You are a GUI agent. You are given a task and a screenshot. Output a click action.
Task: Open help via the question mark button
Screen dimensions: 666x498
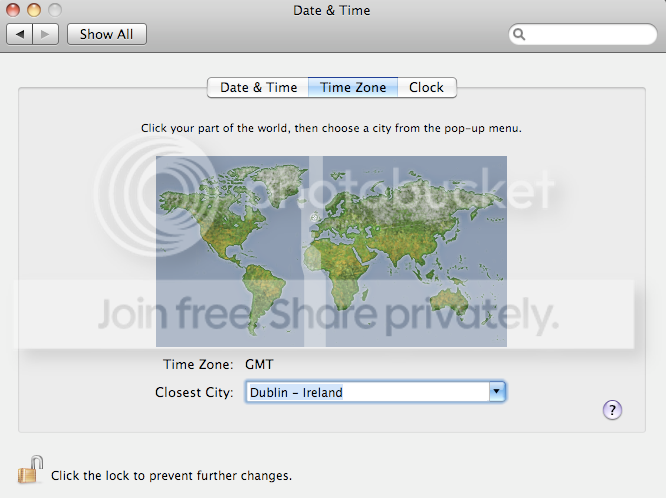pyautogui.click(x=612, y=410)
